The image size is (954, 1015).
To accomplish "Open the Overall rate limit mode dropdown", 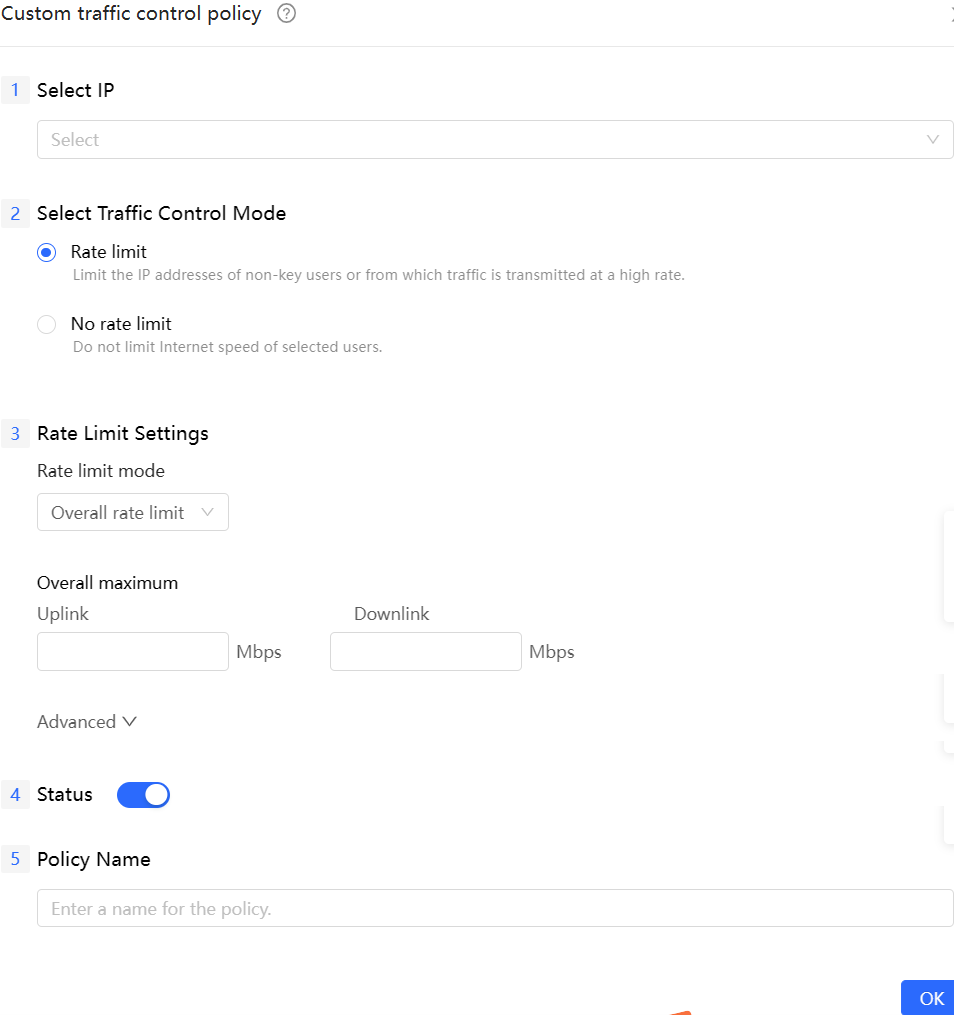I will pos(133,512).
